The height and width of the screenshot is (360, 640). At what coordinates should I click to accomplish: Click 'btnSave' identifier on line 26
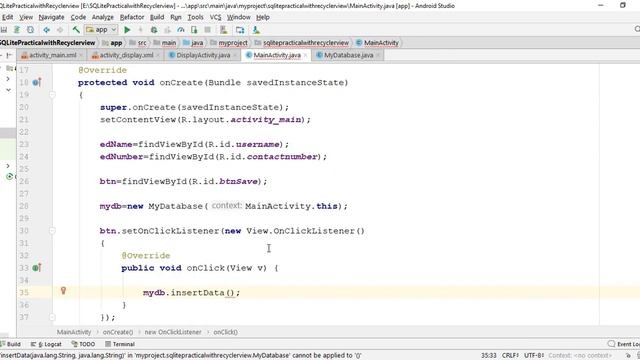pos(238,181)
